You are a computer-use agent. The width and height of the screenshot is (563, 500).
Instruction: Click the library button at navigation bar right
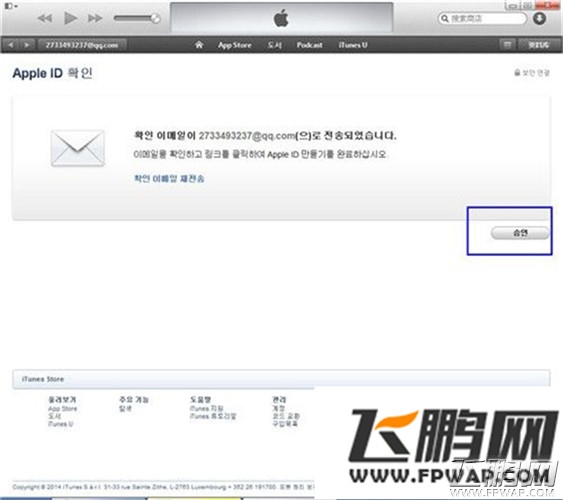(x=538, y=45)
